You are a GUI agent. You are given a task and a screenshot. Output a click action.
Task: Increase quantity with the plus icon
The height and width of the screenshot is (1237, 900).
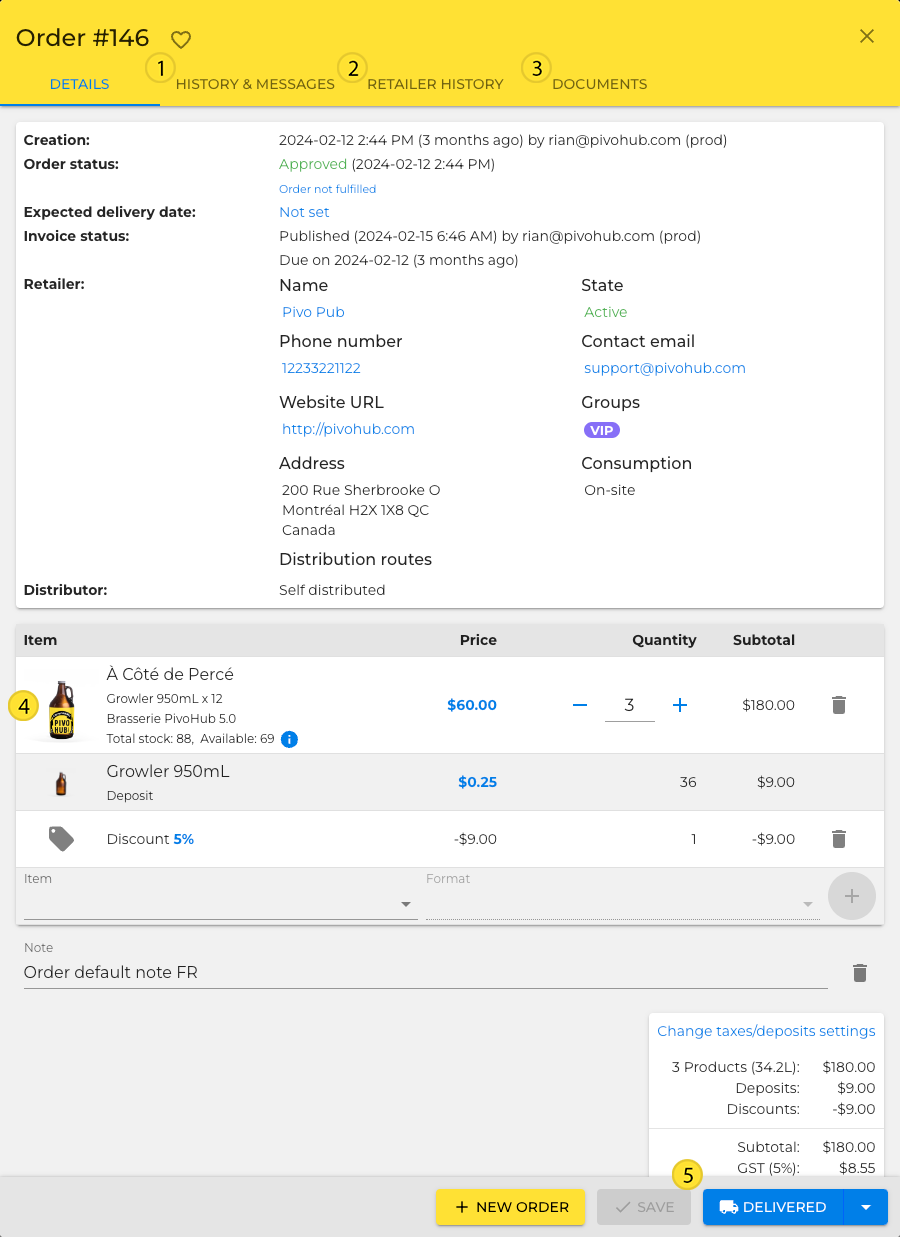point(680,705)
